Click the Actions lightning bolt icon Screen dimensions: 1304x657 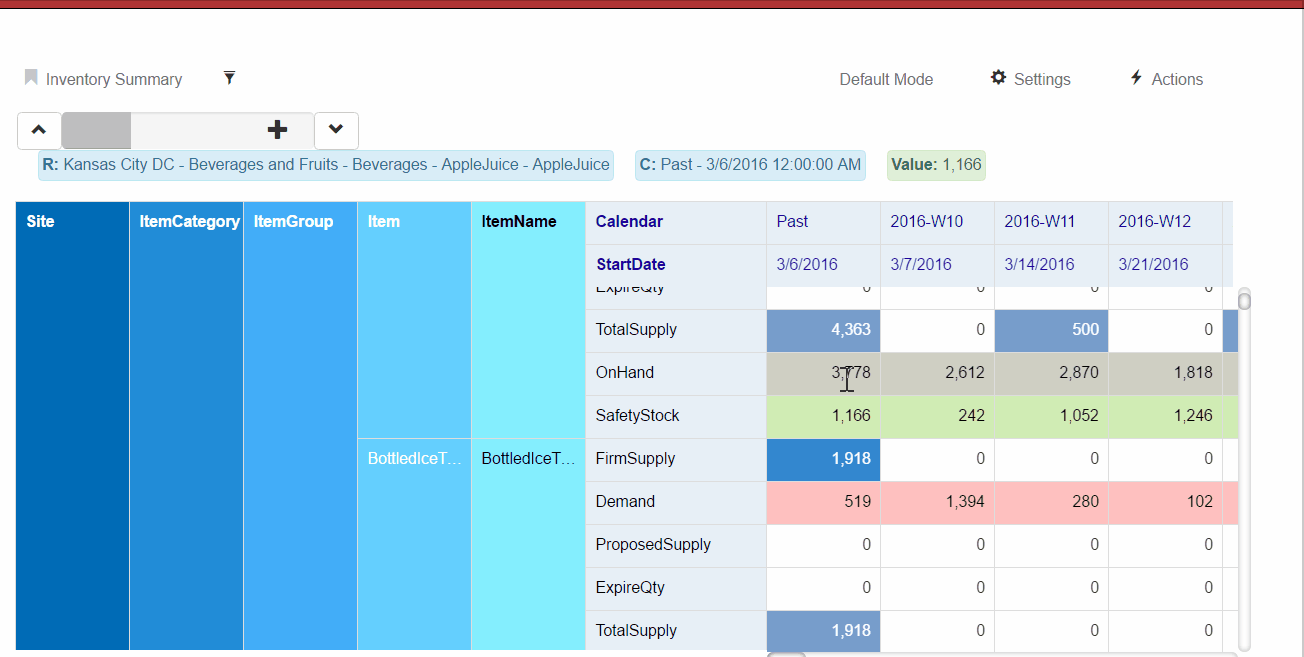pyautogui.click(x=1136, y=78)
